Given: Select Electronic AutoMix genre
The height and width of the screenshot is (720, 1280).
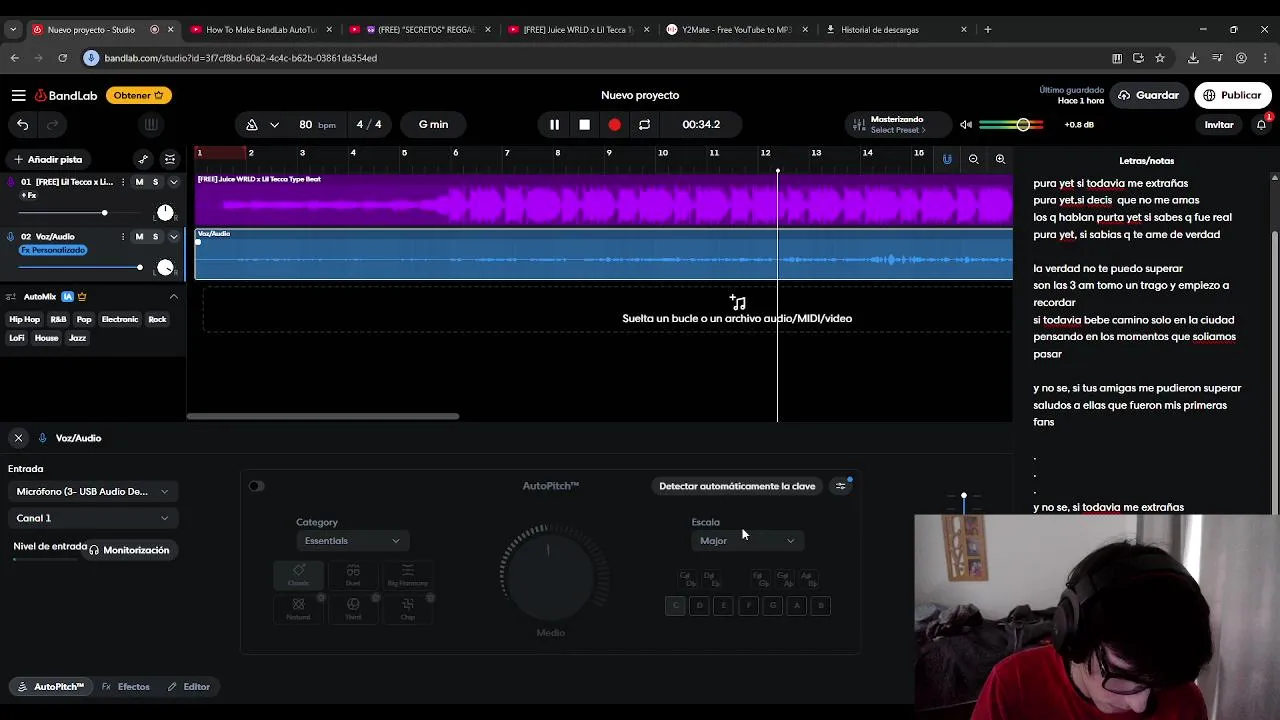Looking at the screenshot, I should 119,320.
